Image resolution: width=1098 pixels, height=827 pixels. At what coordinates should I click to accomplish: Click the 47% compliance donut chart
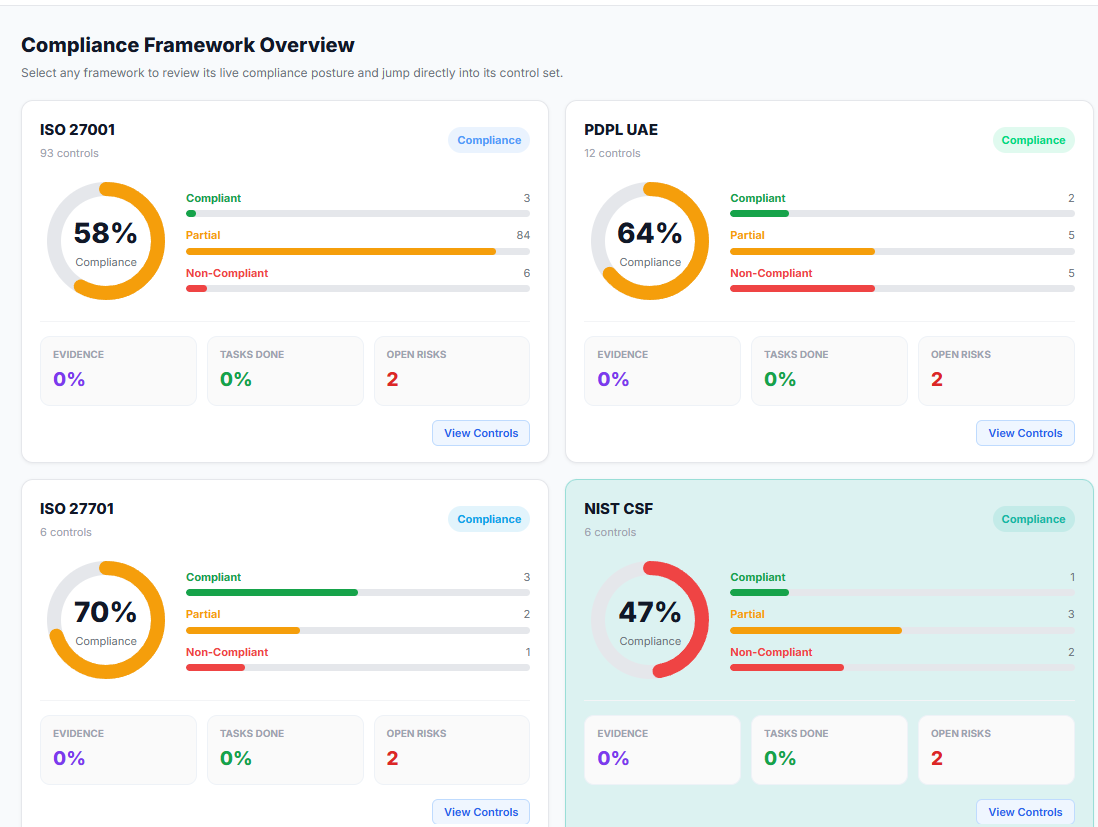650,620
